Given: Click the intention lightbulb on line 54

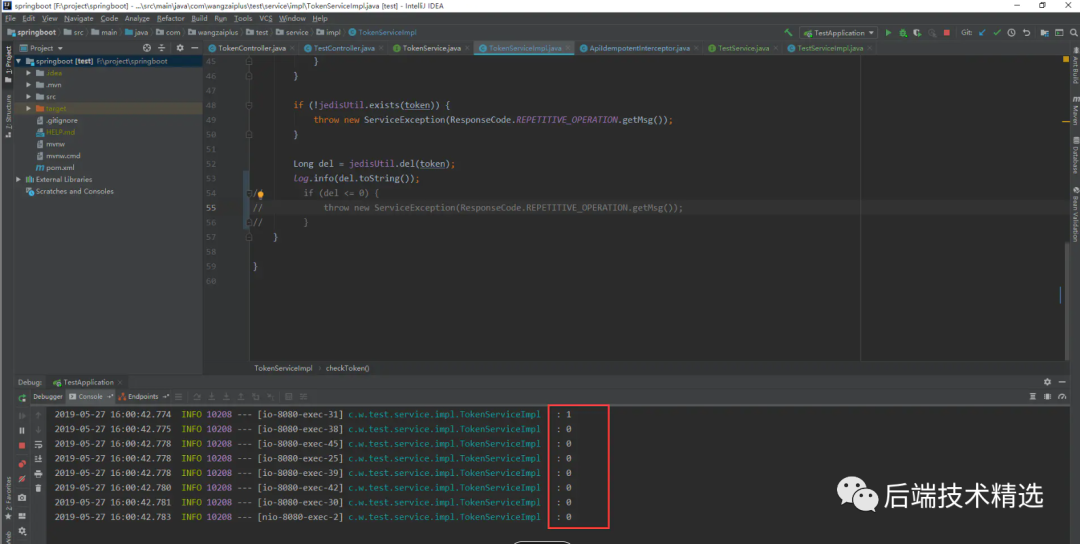Looking at the screenshot, I should pos(260,194).
